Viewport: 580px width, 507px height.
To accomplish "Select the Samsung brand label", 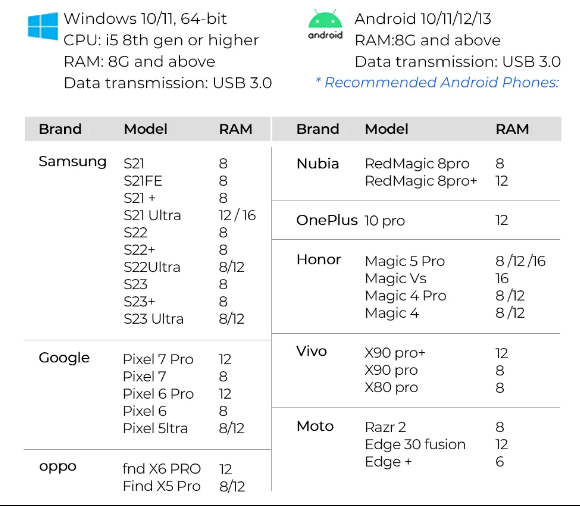I will coord(72,162).
